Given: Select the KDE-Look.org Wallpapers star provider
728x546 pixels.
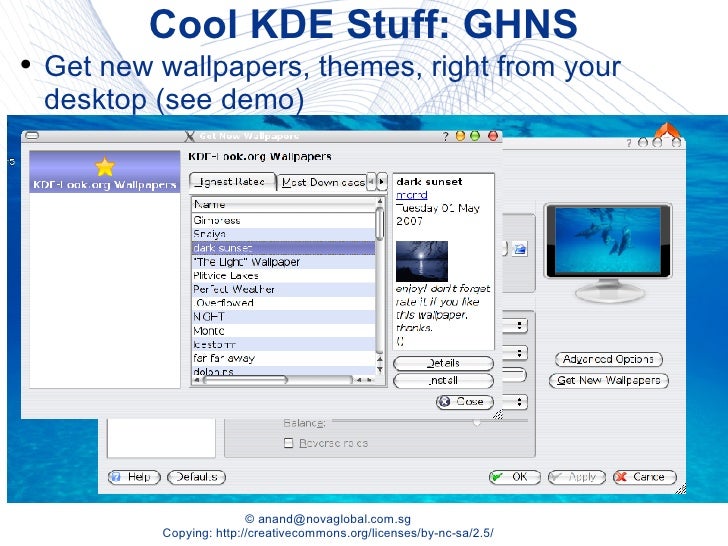Looking at the screenshot, I should (104, 172).
